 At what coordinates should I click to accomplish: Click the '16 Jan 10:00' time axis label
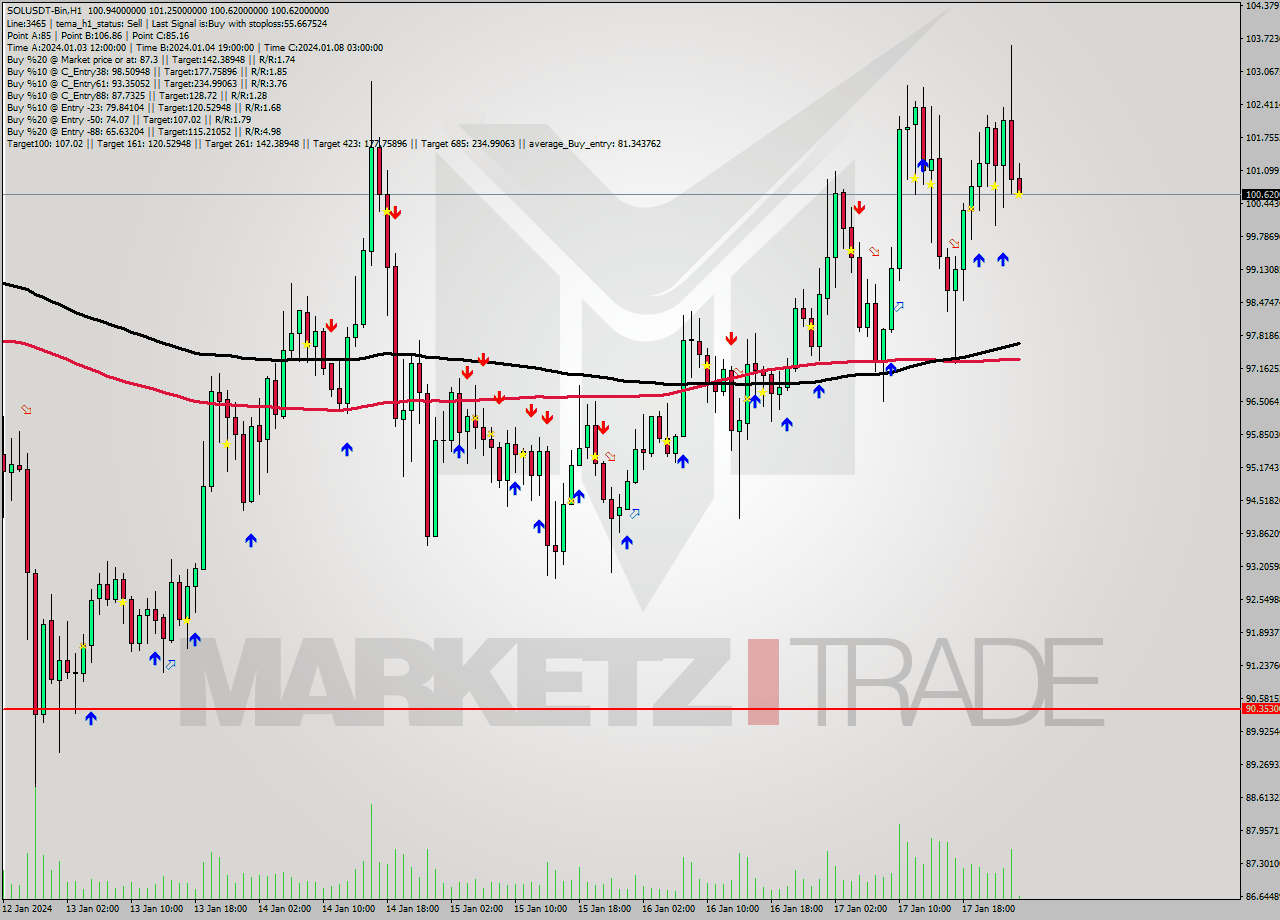click(x=731, y=908)
